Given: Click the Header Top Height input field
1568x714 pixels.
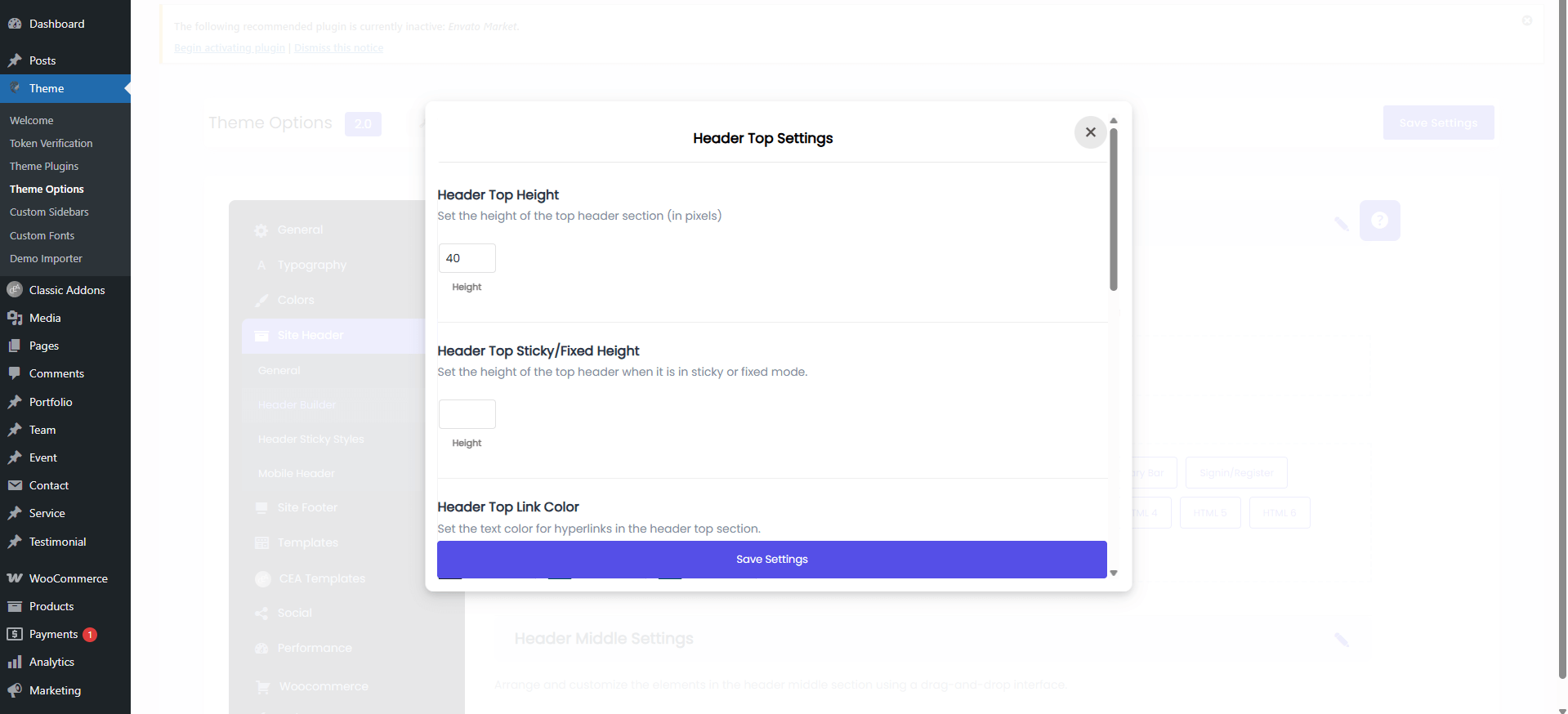Looking at the screenshot, I should pyautogui.click(x=467, y=258).
